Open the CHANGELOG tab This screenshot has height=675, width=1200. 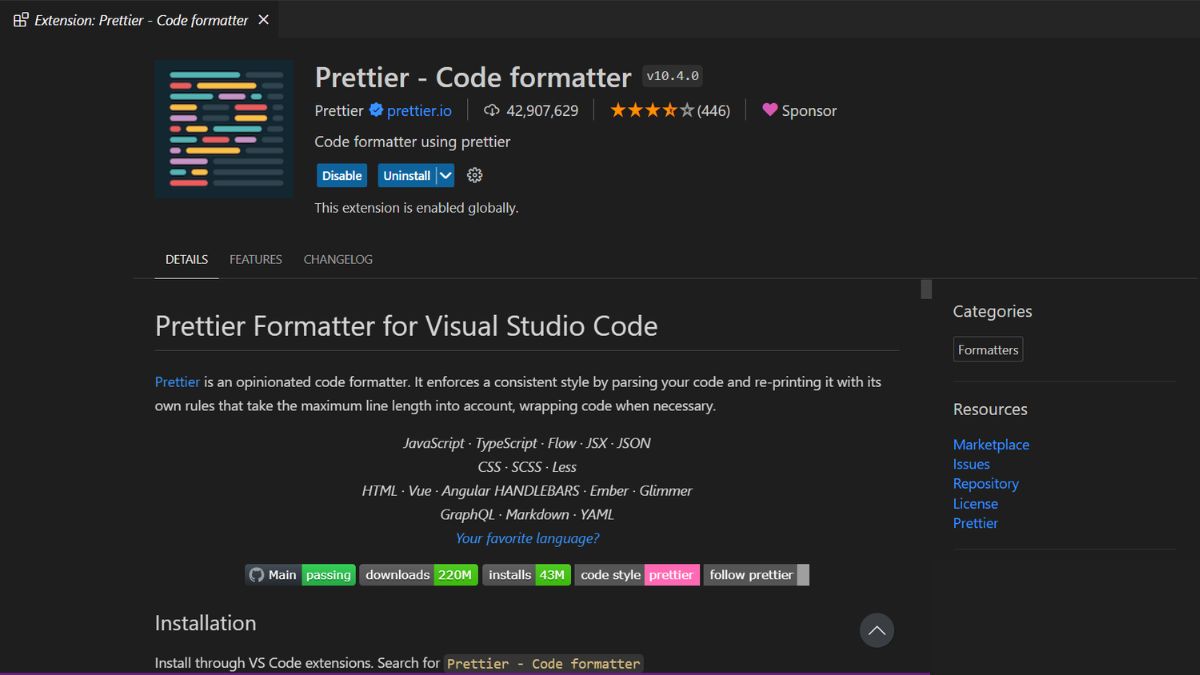(338, 259)
